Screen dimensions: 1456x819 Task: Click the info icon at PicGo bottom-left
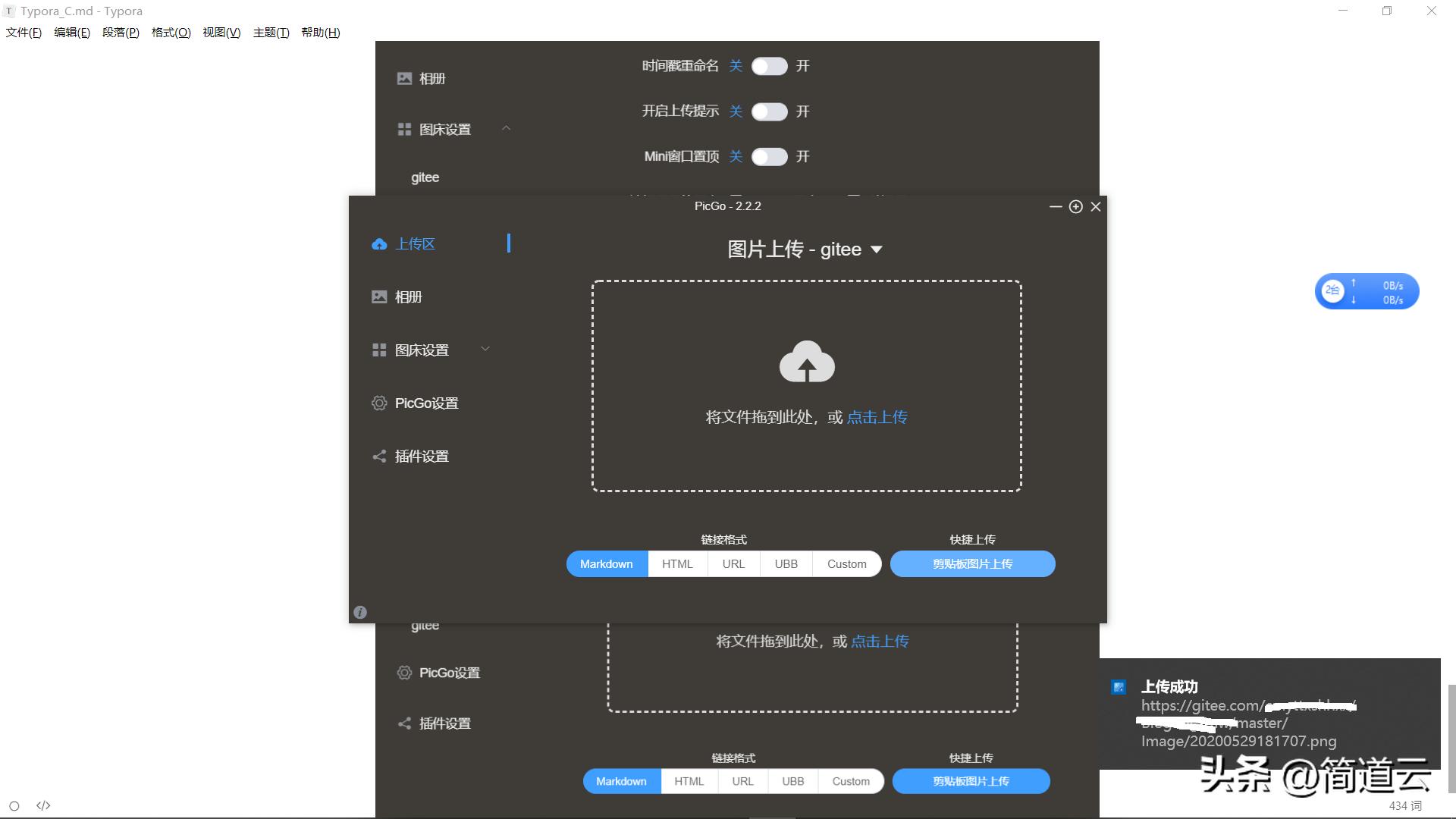360,612
